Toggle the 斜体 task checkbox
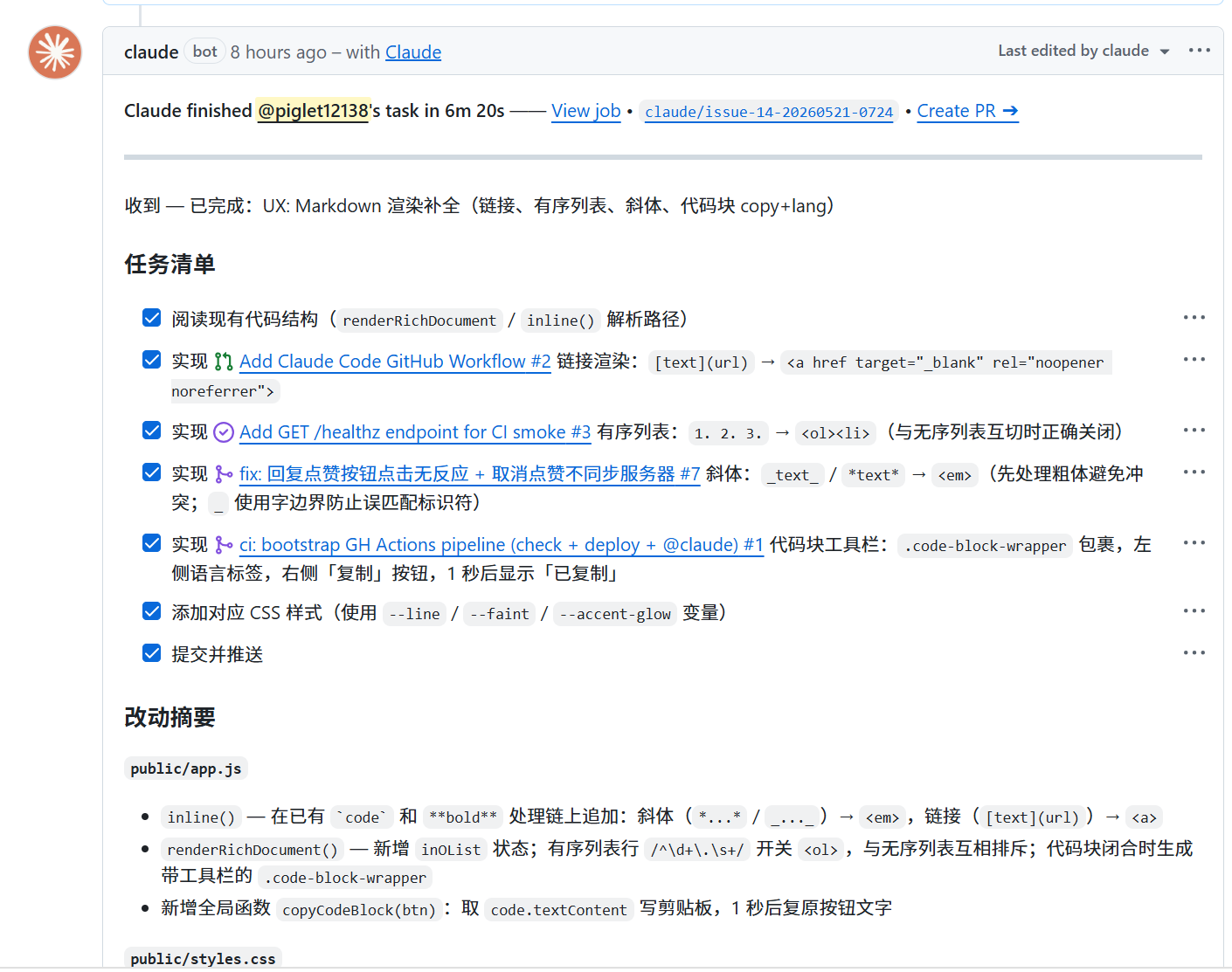Viewport: 1232px width, 972px height. coord(151,472)
